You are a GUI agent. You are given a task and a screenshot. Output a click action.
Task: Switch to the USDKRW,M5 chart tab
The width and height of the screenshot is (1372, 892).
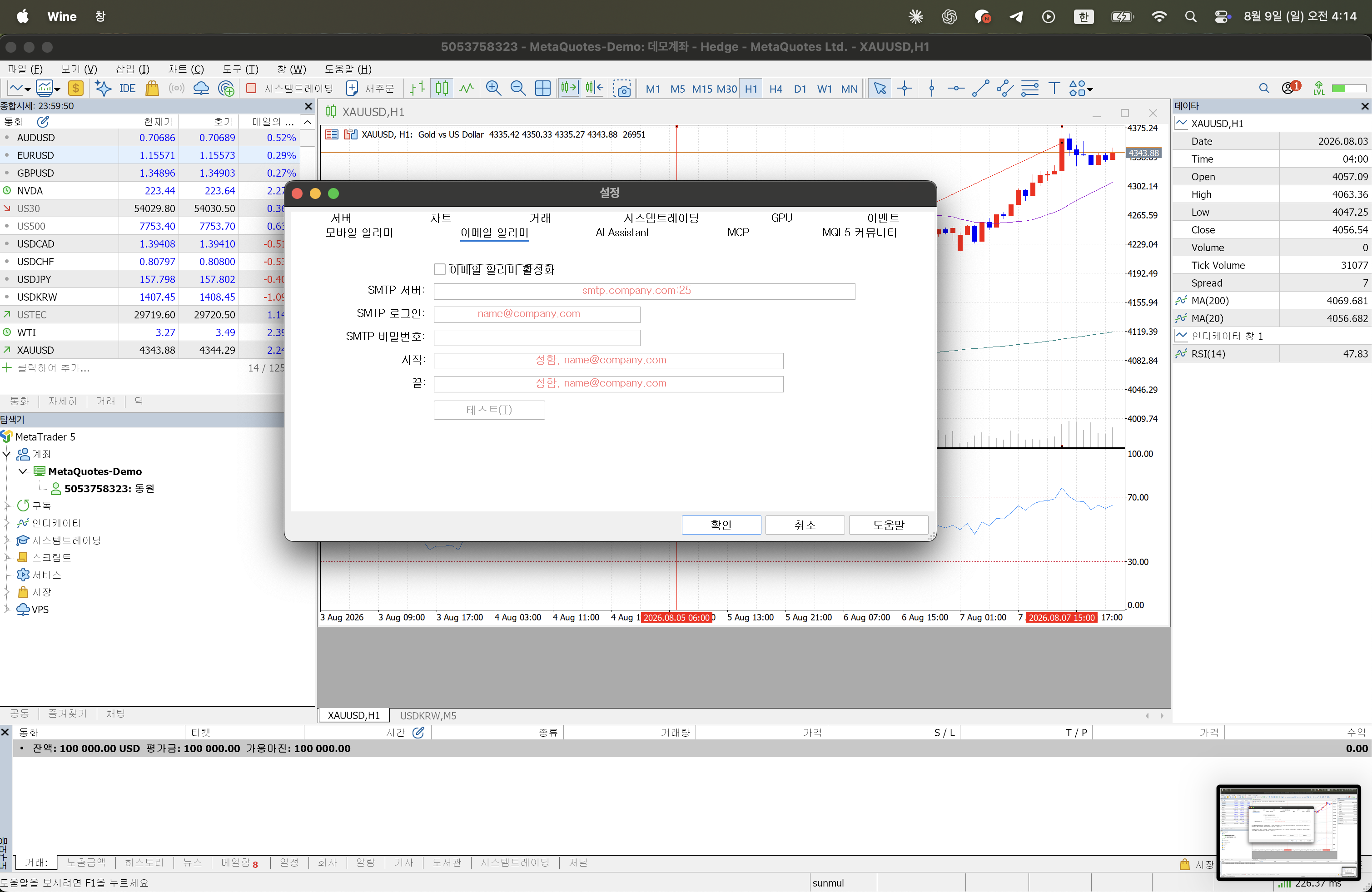(428, 716)
